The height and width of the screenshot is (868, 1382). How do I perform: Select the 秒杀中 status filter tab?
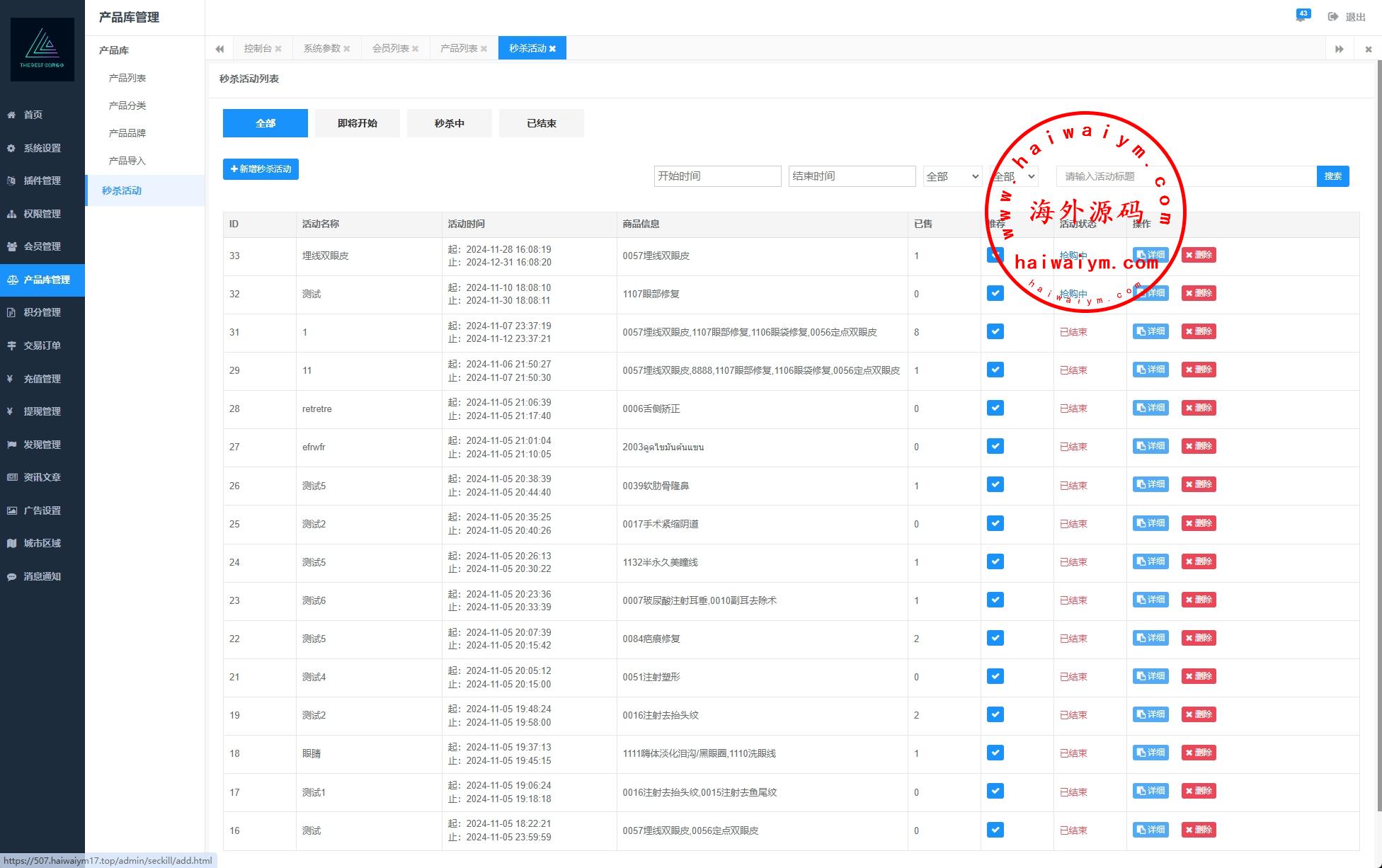tap(449, 123)
